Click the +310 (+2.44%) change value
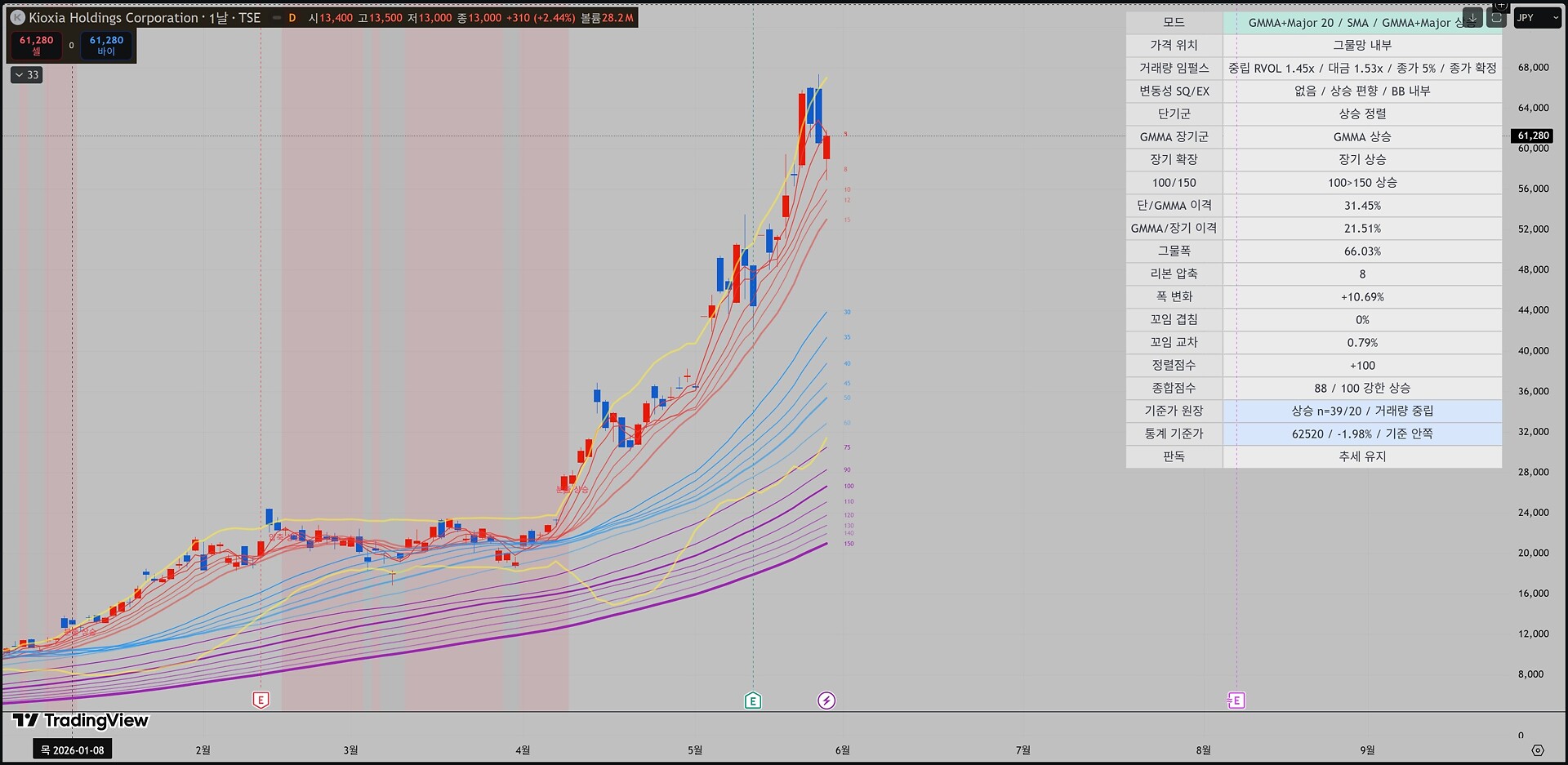Viewport: 1568px width, 765px height. (541, 17)
